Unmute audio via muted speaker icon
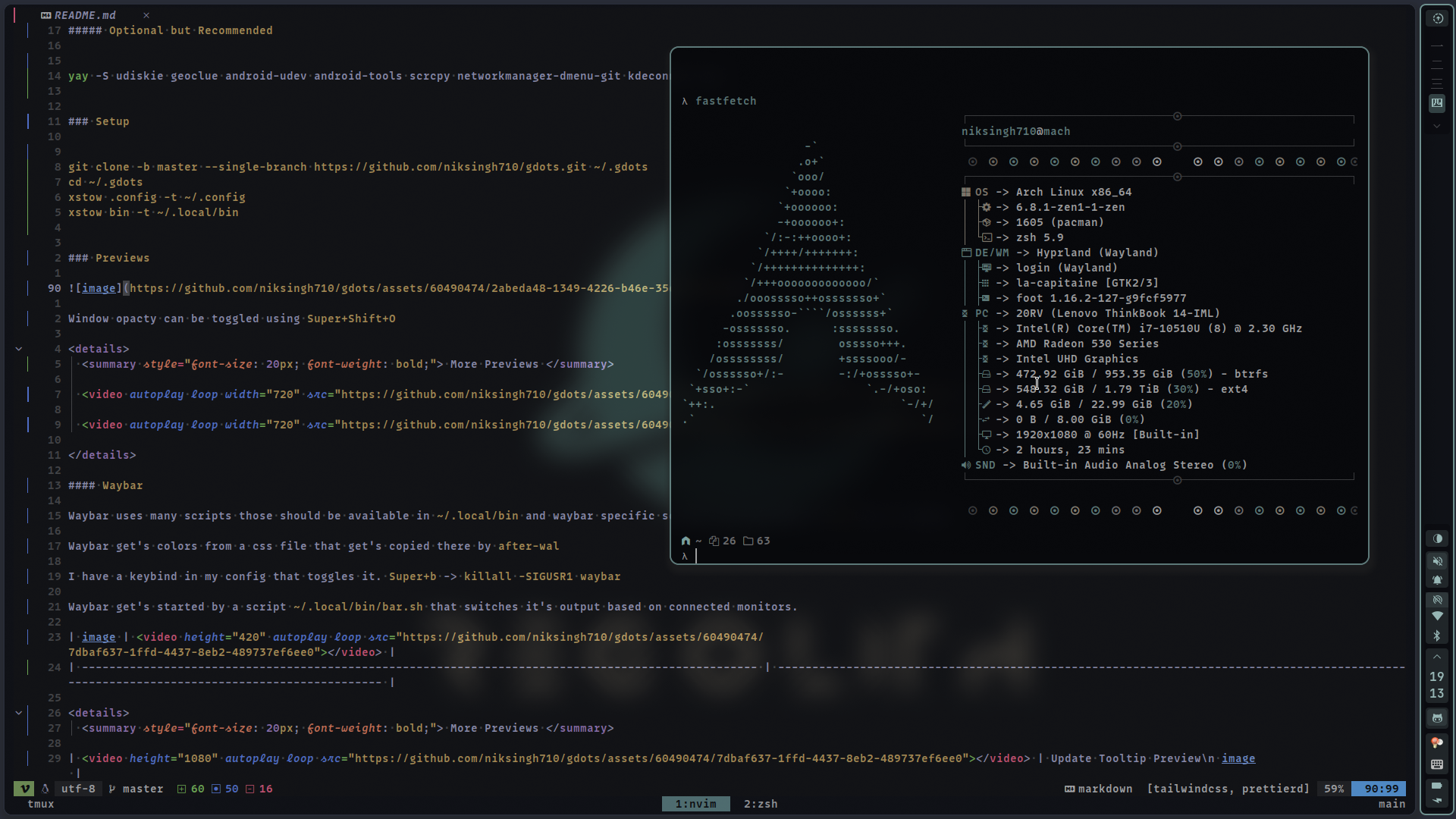1456x819 pixels. [1437, 561]
